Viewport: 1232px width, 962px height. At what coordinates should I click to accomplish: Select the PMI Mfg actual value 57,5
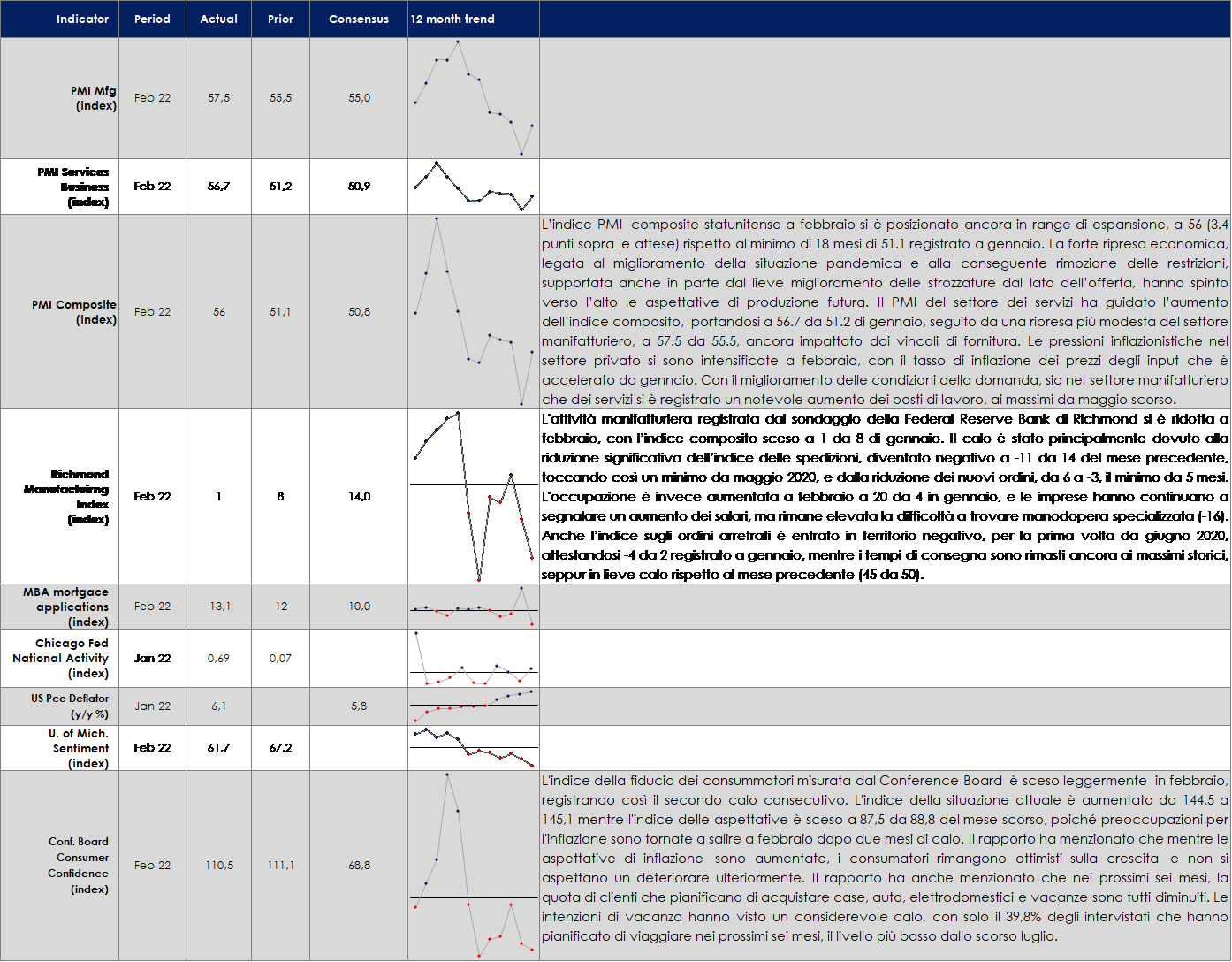218,98
